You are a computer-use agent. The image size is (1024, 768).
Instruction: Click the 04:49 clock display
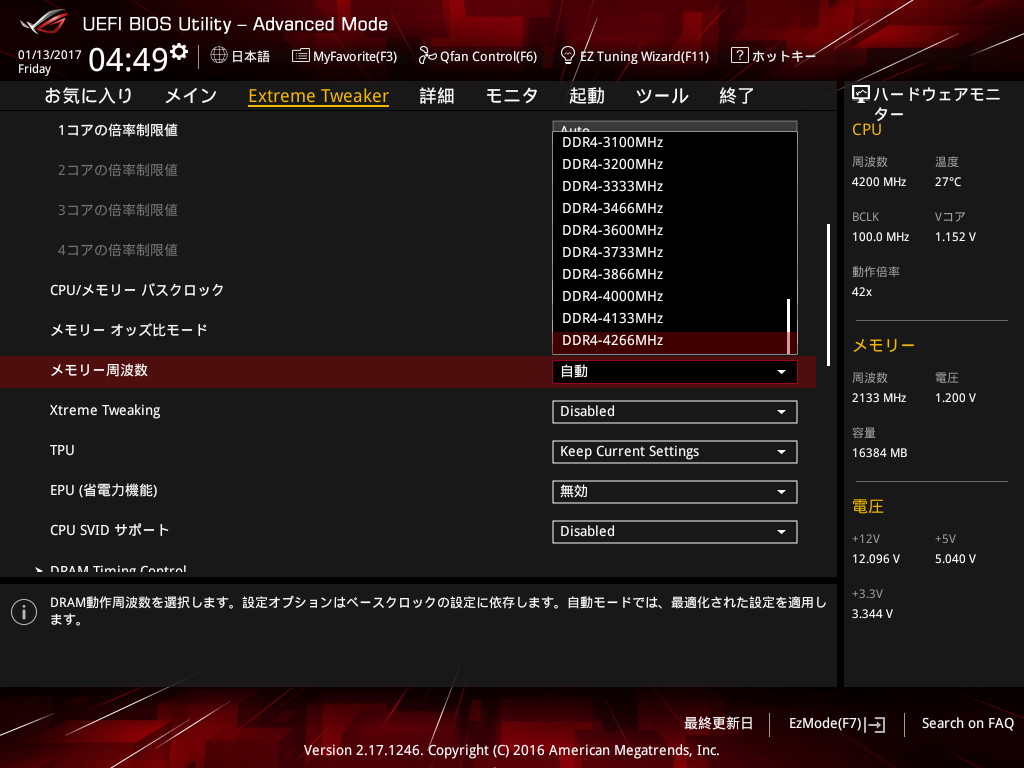coord(129,60)
